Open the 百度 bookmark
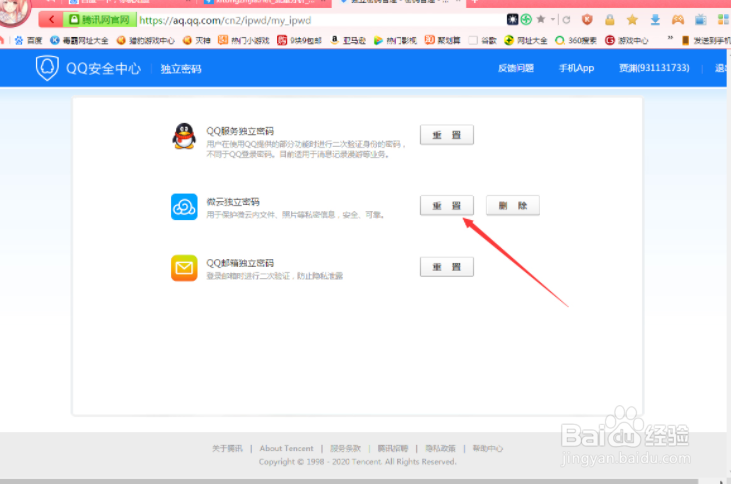The image size is (731, 484). pos(28,41)
